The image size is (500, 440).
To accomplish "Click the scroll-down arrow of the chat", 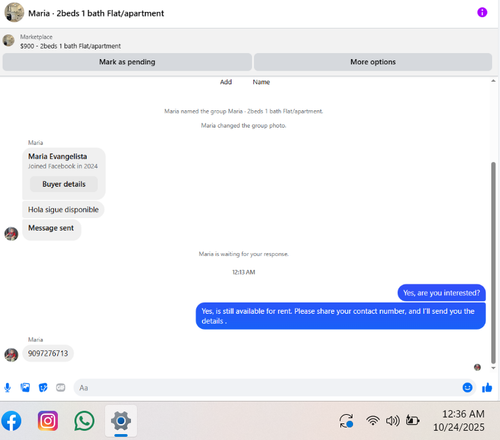I will pos(493,368).
